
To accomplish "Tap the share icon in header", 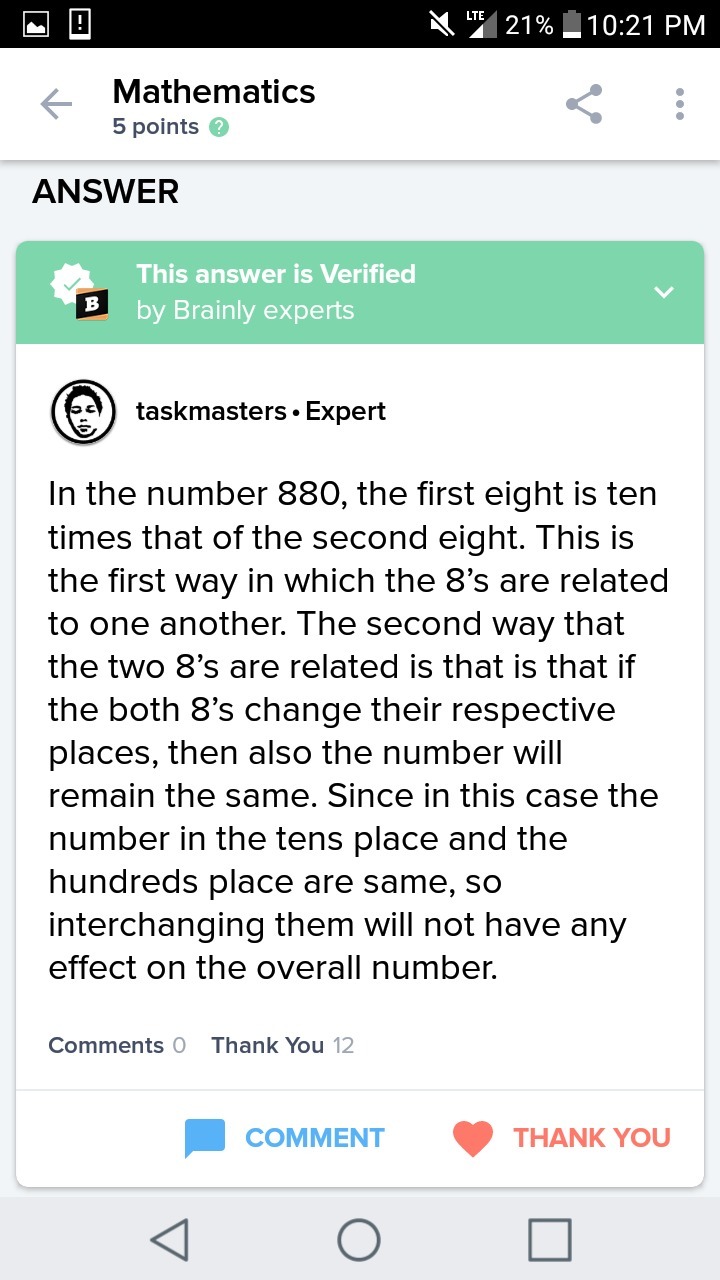I will point(584,104).
